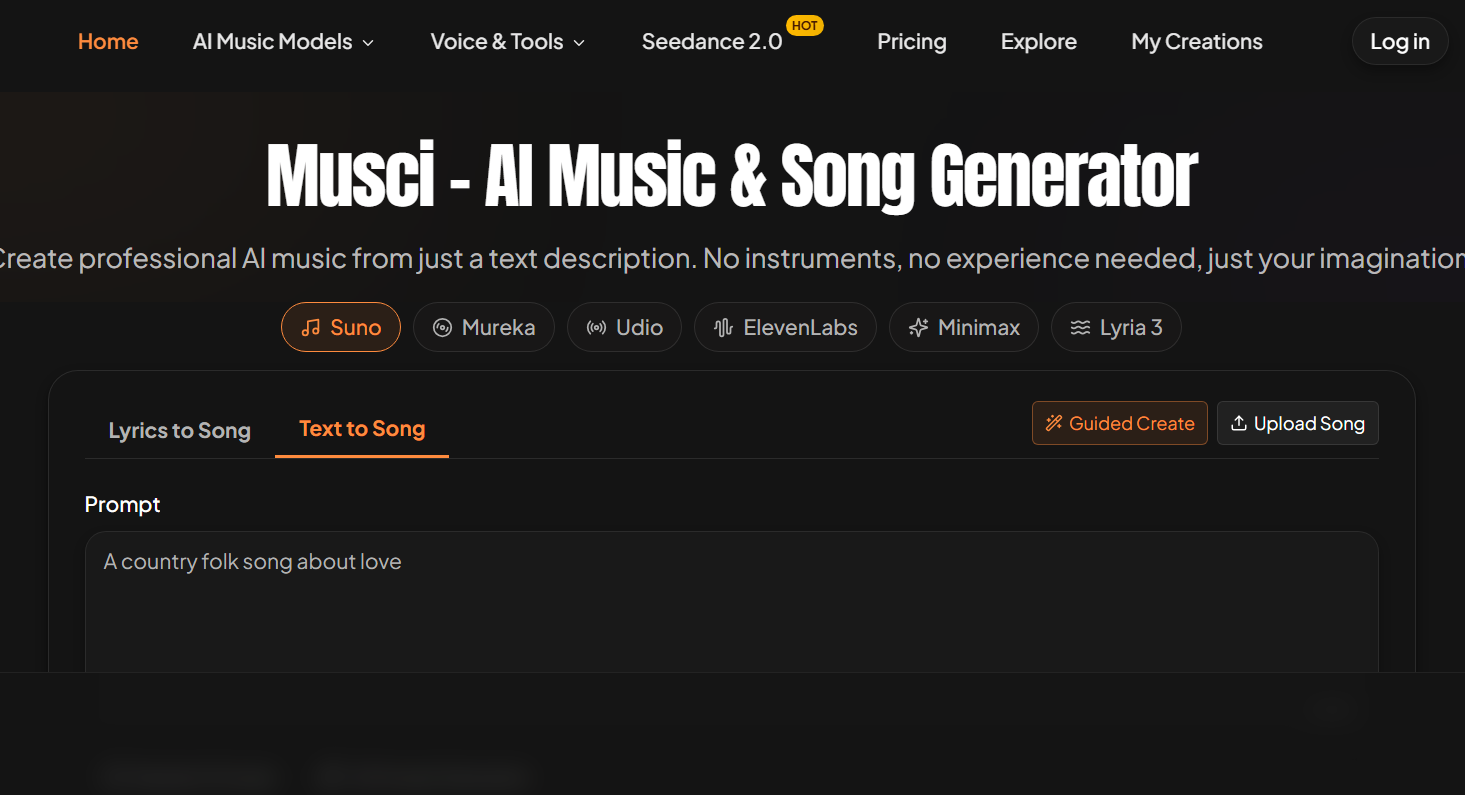
Task: Go to the Explore page
Action: 1039,42
